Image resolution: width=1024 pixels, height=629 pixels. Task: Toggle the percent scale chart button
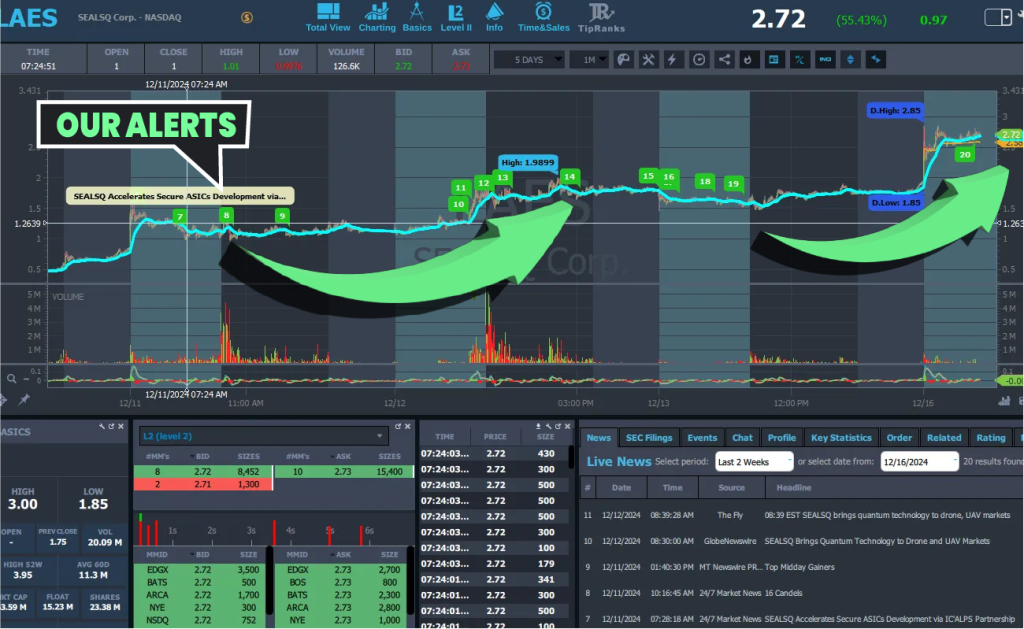click(799, 60)
